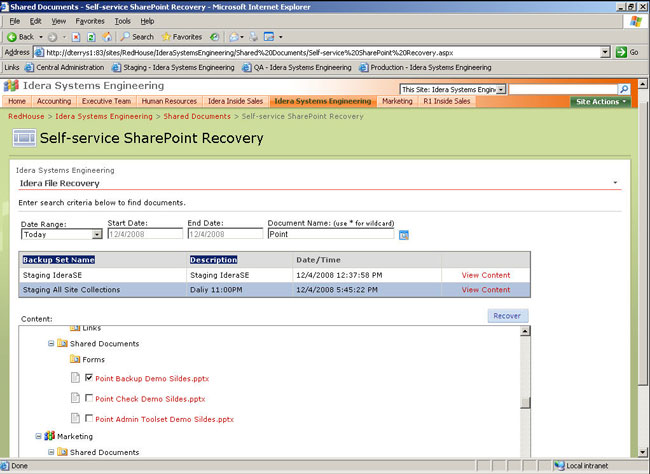650x474 pixels.
Task: Click the Idera Systems Engineering site logo
Action: [11, 86]
